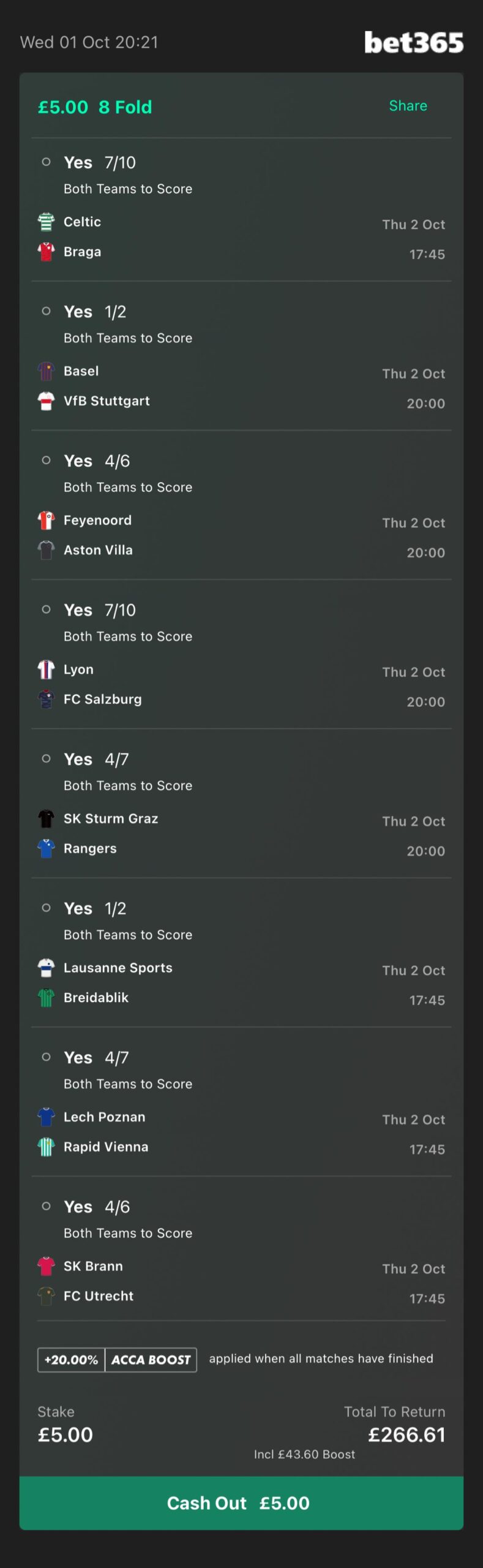Screen dimensions: 483x1568
Task: Expand the SK Sturm Graz selection details
Action: click(x=241, y=804)
